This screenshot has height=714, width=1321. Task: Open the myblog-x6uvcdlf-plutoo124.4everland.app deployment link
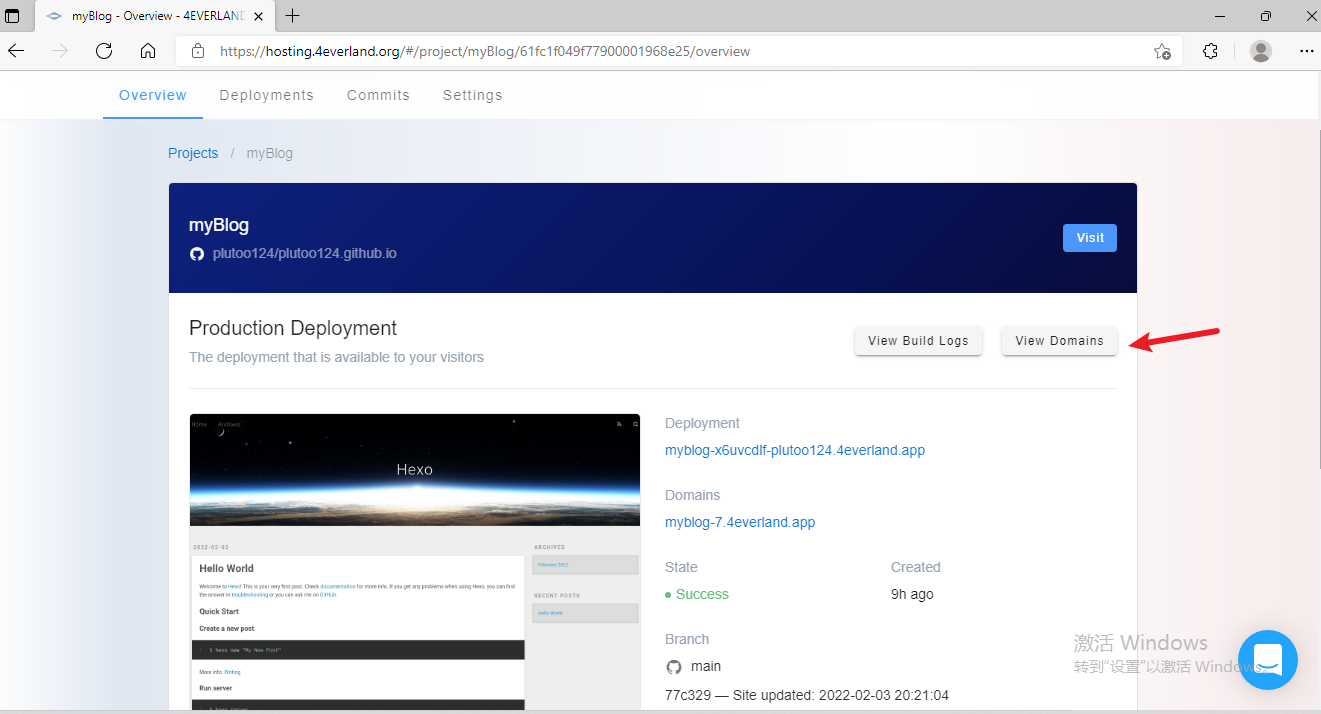click(x=795, y=450)
